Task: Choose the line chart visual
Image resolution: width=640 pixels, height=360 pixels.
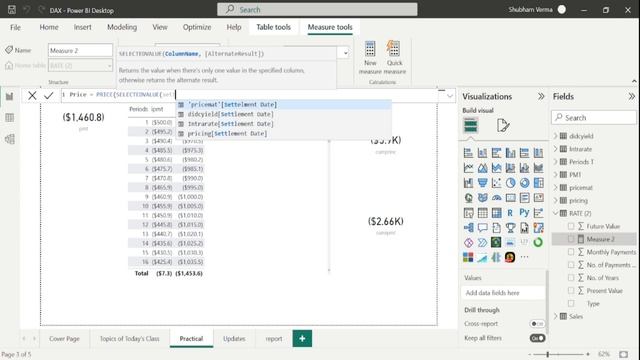Action: pyautogui.click(x=469, y=168)
